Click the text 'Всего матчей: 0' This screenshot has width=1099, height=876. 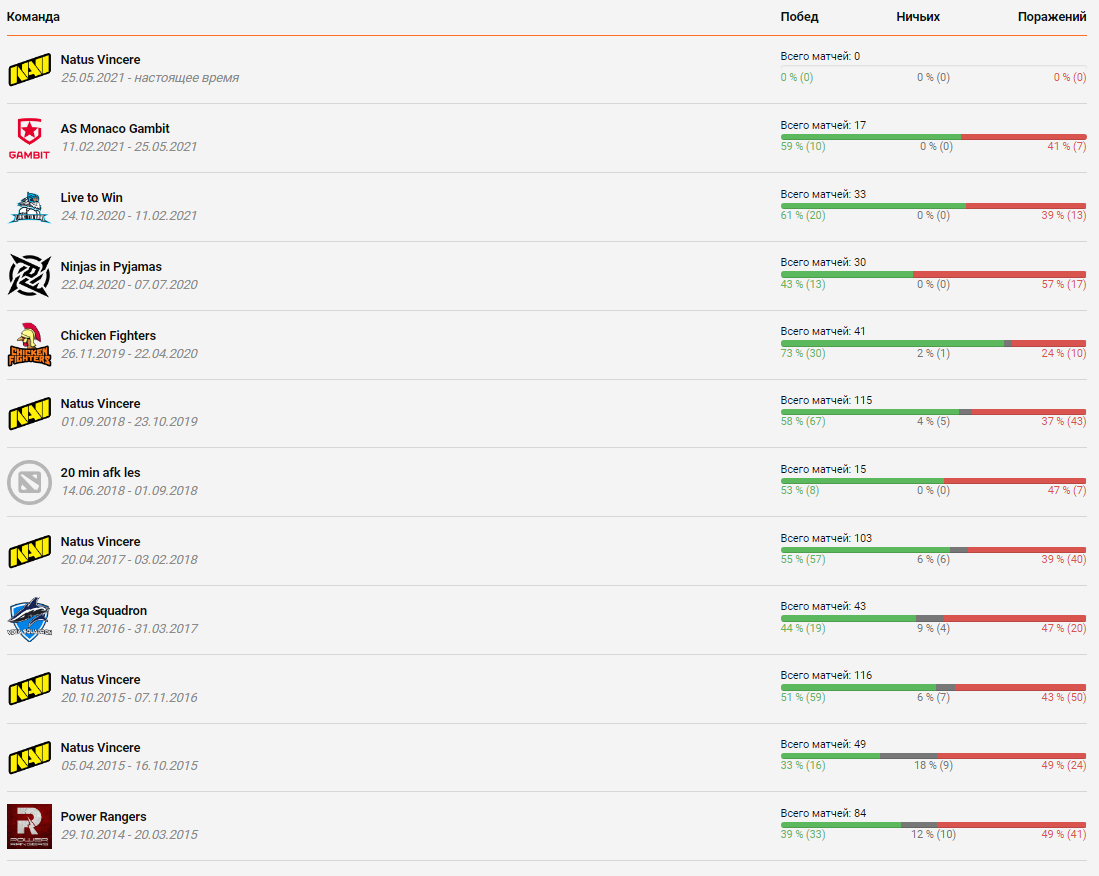(820, 56)
